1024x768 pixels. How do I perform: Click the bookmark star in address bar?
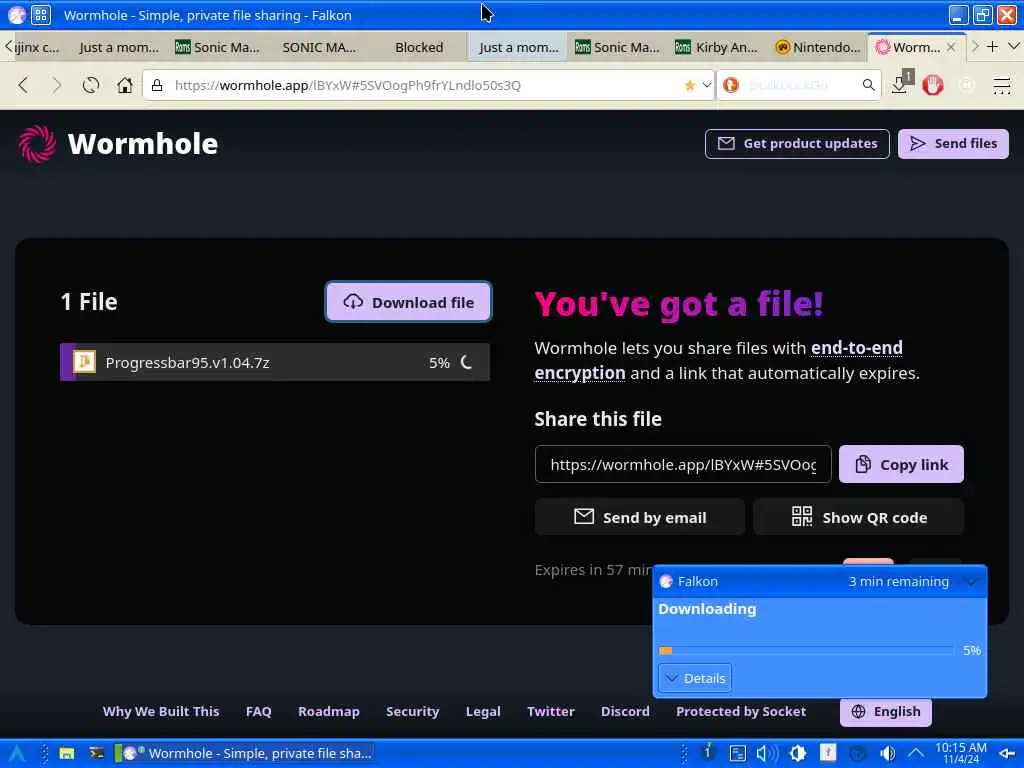690,85
